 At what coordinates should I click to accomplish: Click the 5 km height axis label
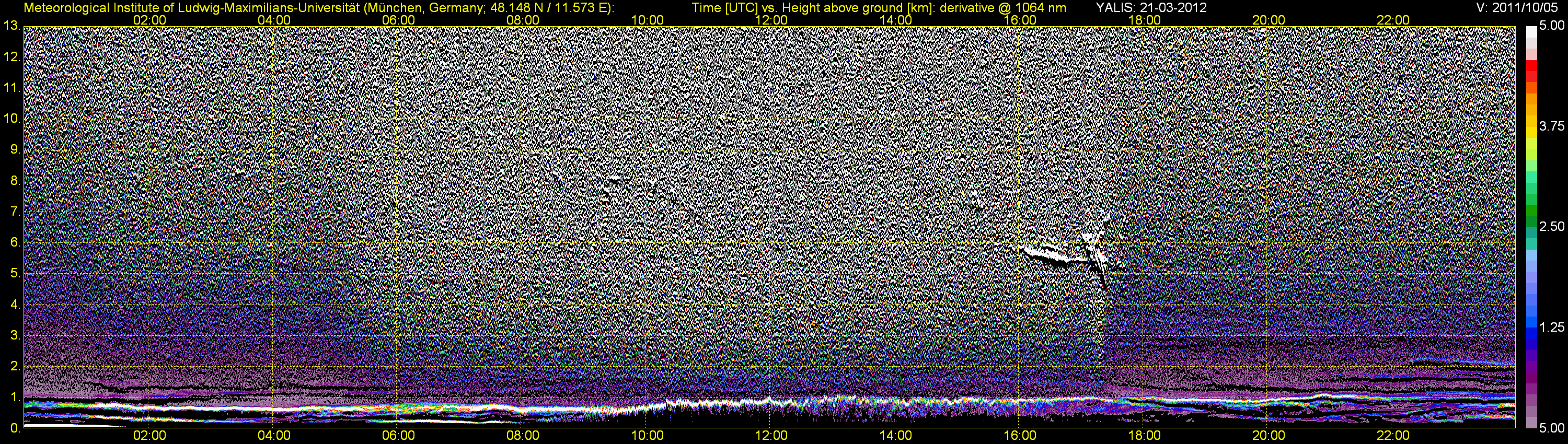point(15,274)
